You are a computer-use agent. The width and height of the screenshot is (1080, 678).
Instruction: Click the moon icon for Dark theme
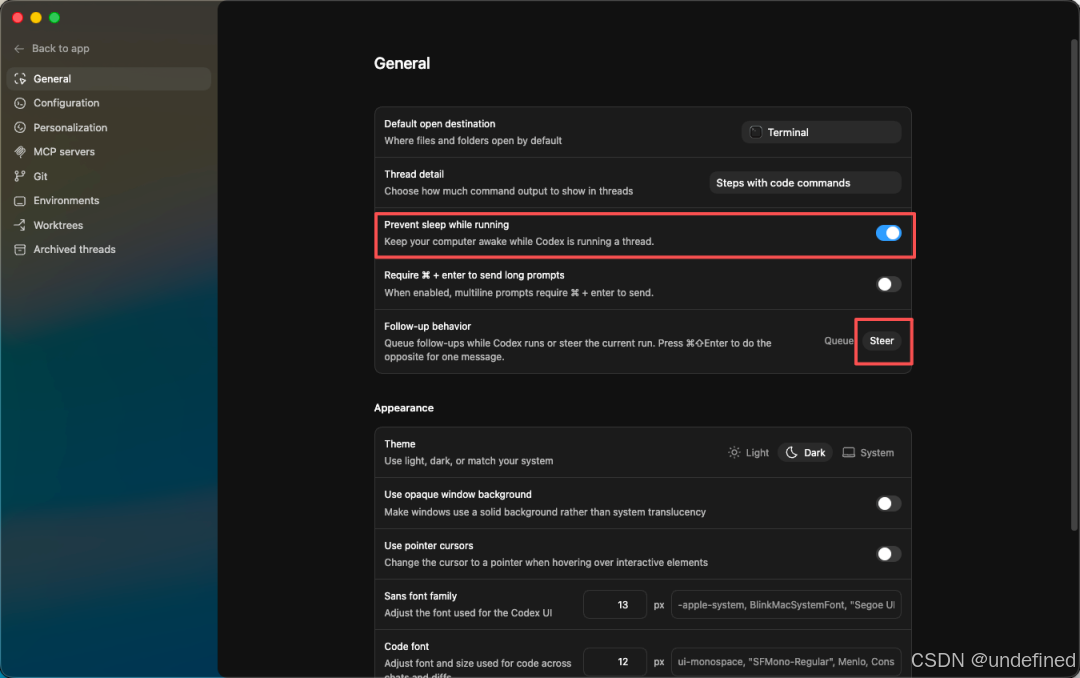[791, 453]
